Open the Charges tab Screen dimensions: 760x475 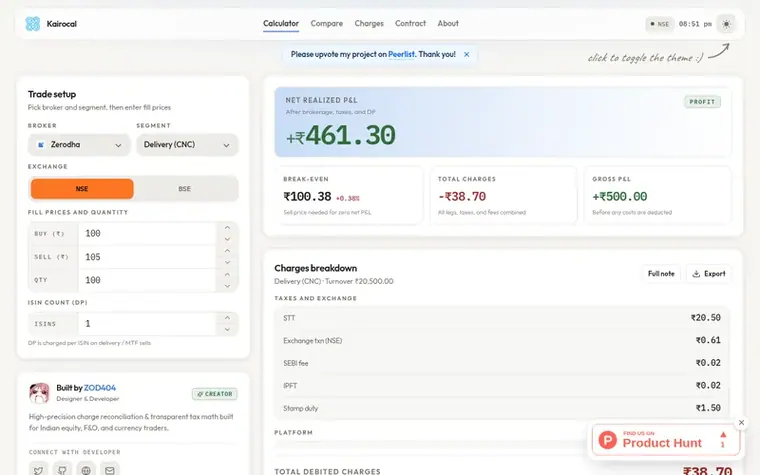click(x=369, y=23)
